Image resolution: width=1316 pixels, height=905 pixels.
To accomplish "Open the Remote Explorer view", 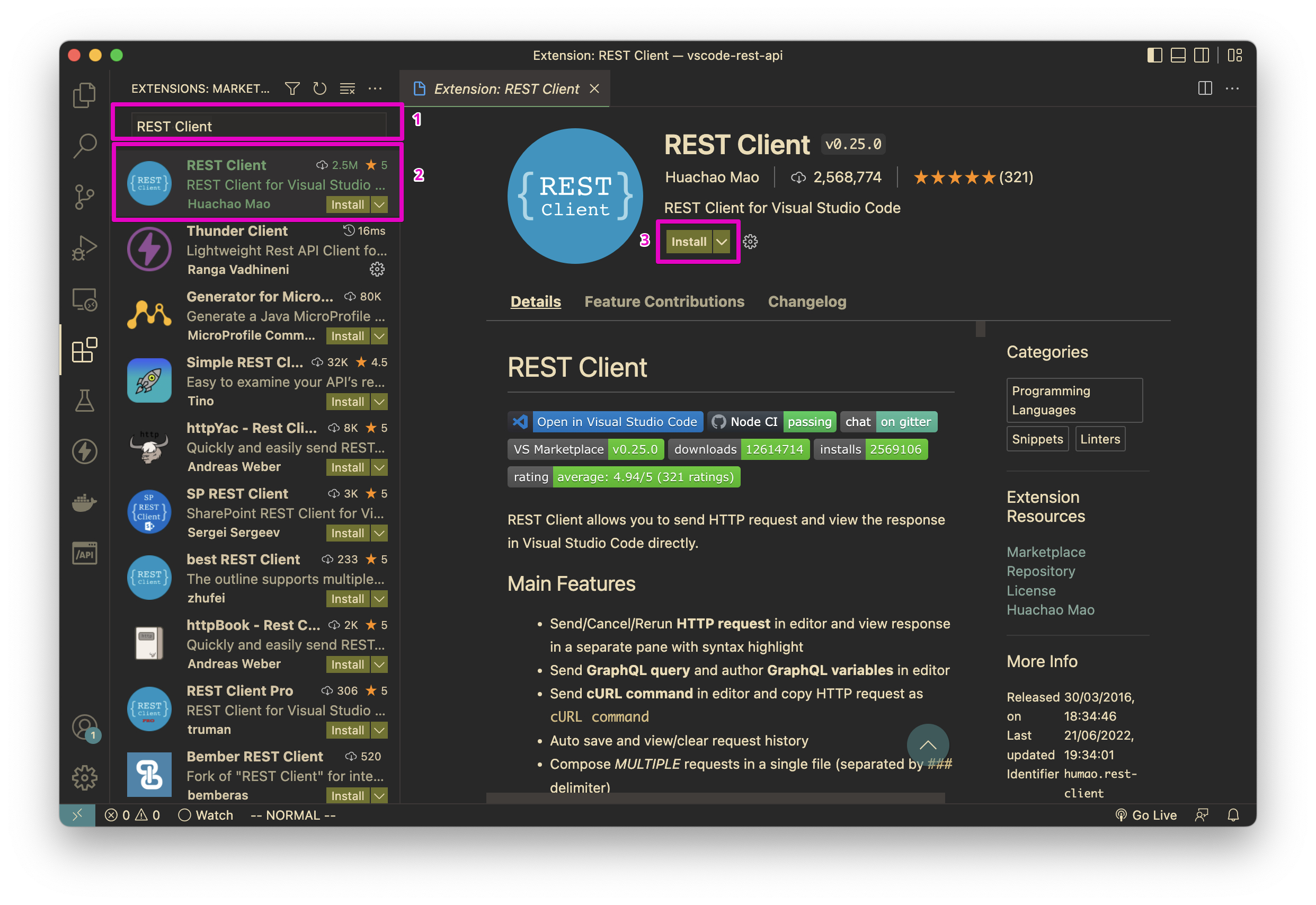I will coord(84,299).
